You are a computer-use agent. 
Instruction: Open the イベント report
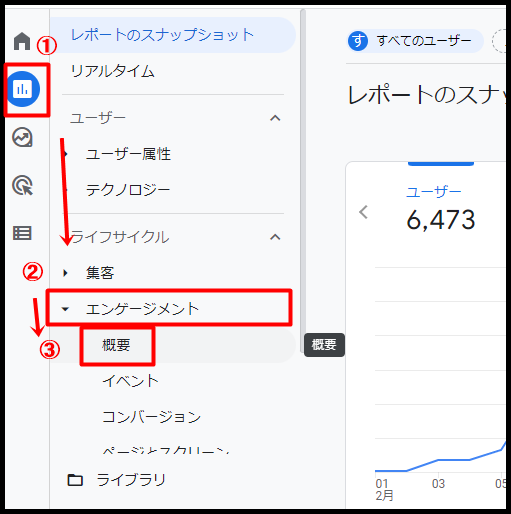tap(130, 381)
